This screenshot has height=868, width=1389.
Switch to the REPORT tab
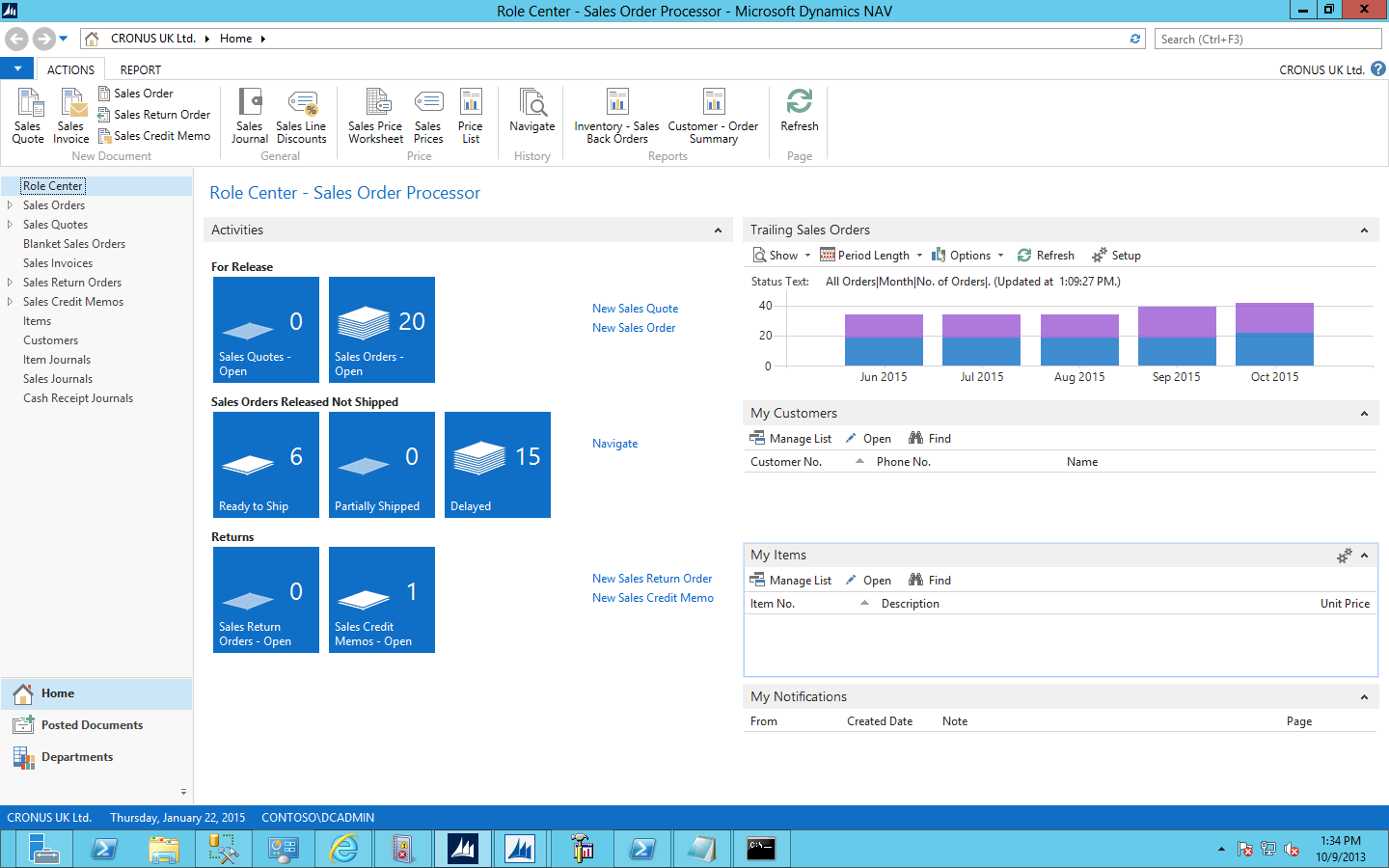[141, 69]
